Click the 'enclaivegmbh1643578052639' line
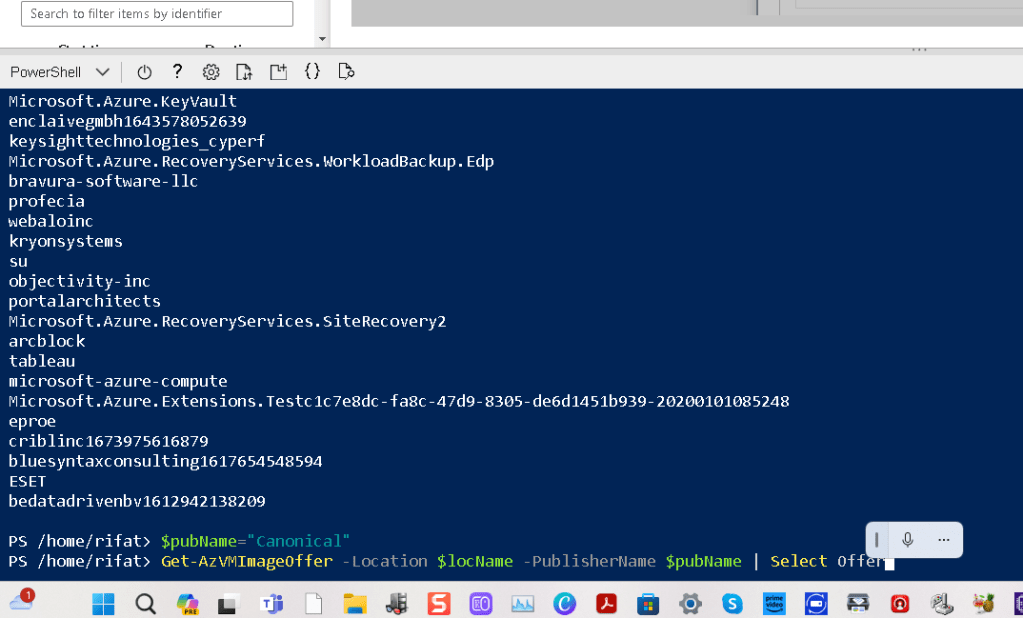The width and height of the screenshot is (1023, 618). tap(127, 121)
